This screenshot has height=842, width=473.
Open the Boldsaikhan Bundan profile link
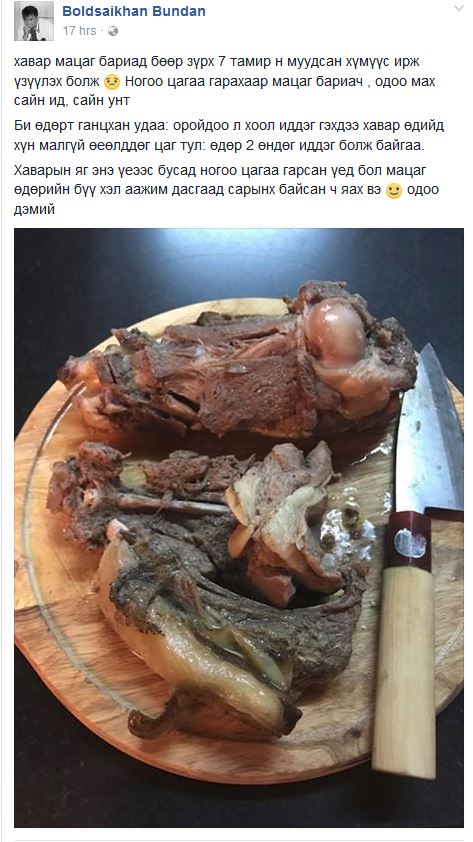click(134, 11)
